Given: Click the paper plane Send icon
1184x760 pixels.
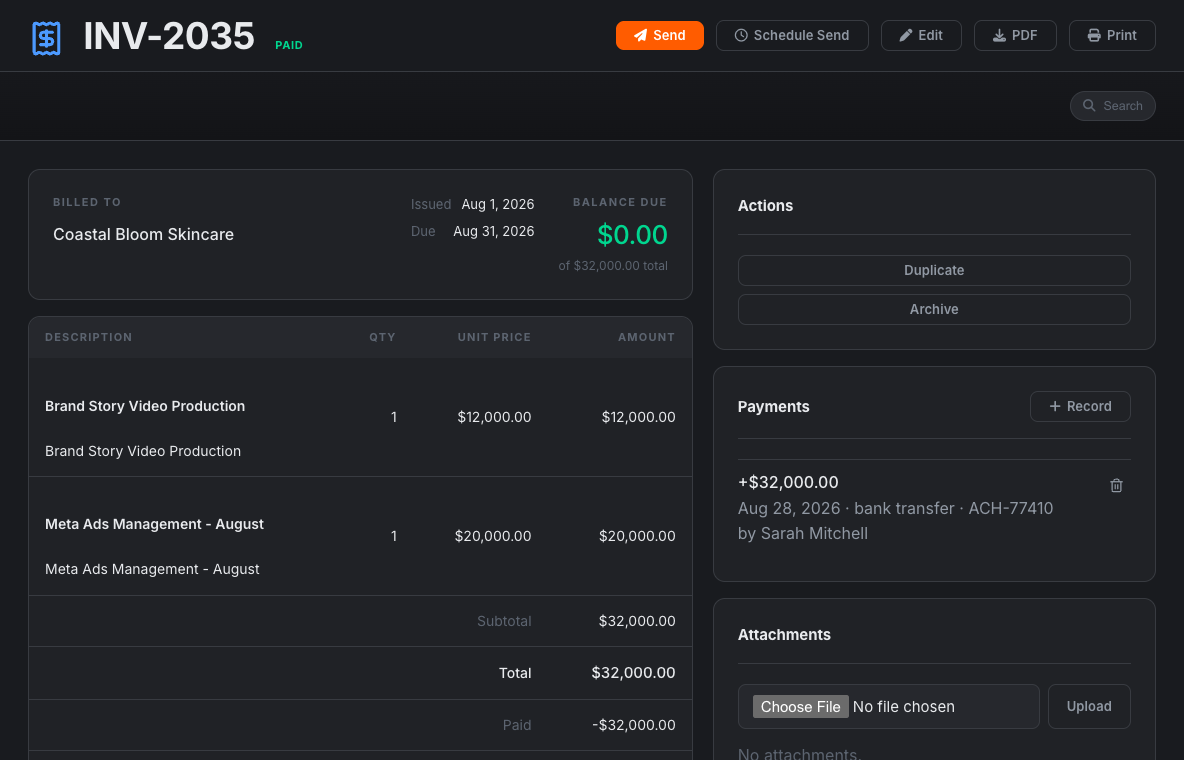Looking at the screenshot, I should coord(640,36).
